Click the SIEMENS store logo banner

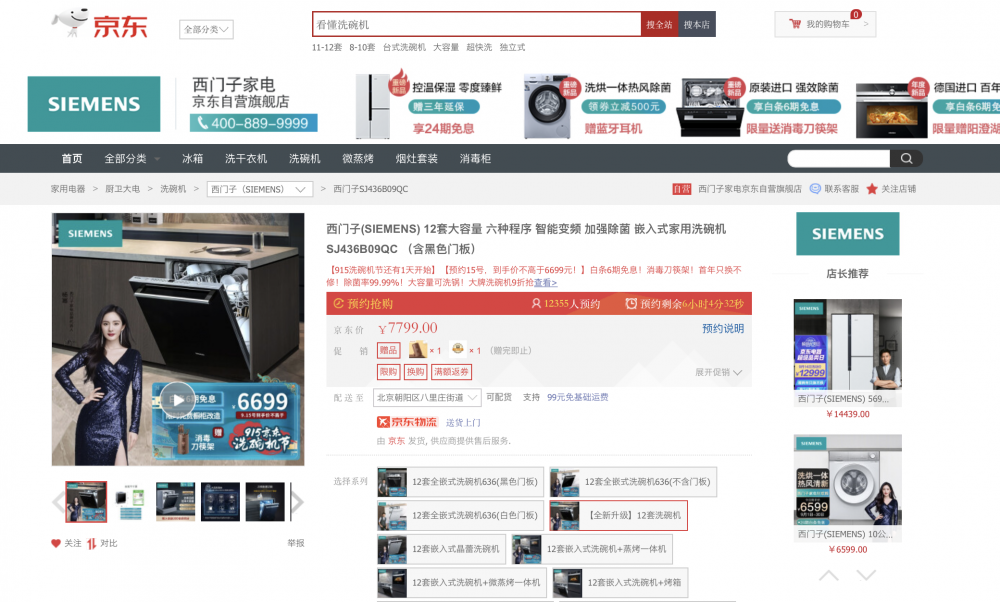[94, 104]
